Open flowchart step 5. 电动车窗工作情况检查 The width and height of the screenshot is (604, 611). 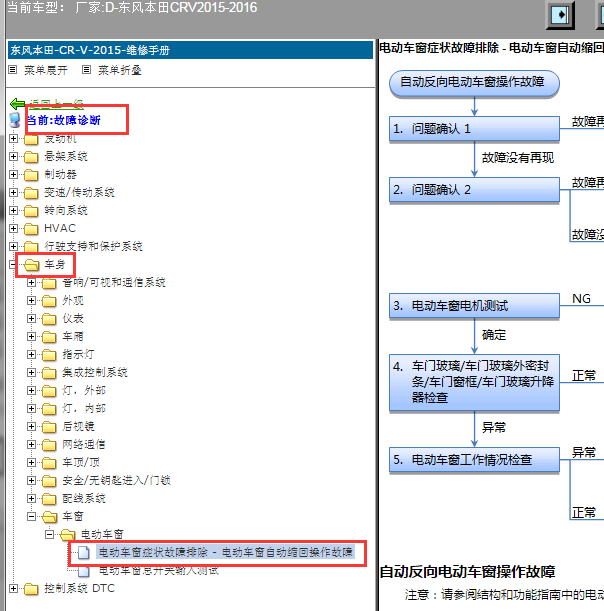pos(474,460)
